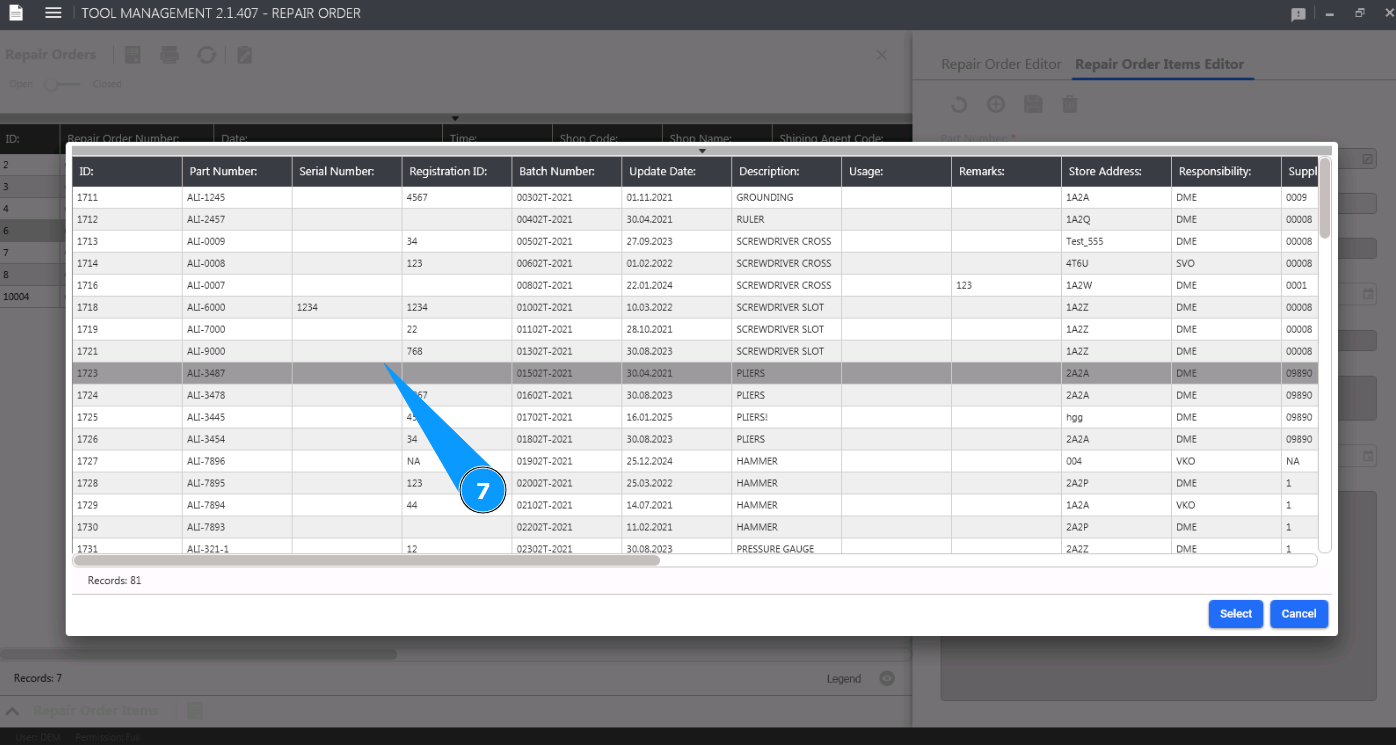Click the add item plus icon
1396x746 pixels.
996,104
